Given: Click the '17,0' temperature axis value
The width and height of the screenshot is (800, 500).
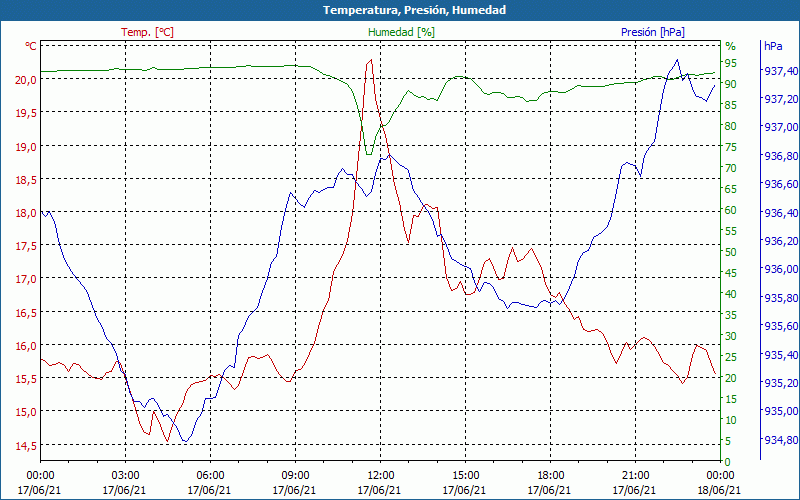Looking at the screenshot, I should tap(26, 279).
